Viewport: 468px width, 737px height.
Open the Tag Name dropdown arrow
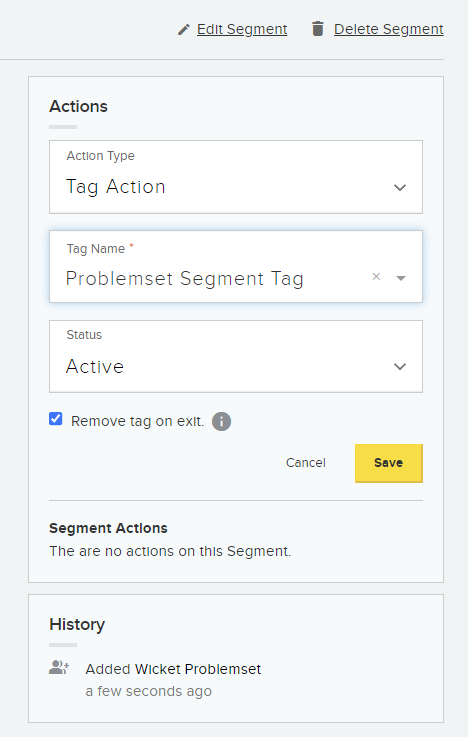pos(401,278)
